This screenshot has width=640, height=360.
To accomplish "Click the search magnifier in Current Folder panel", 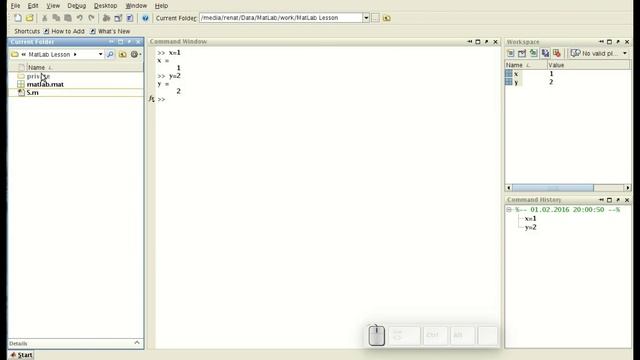I will click(110, 54).
